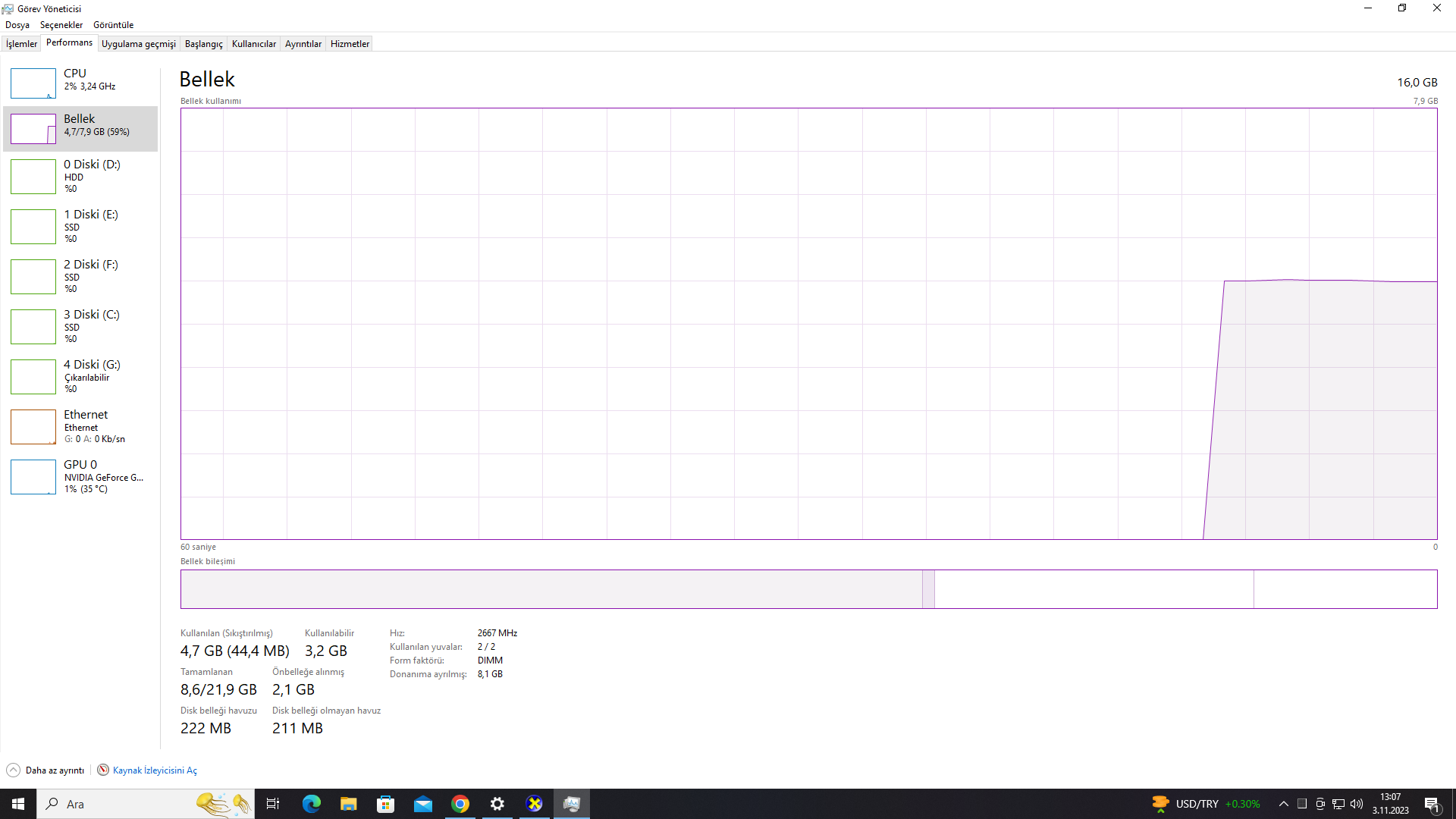Open the Dosya menu
The height and width of the screenshot is (819, 1456).
tap(17, 25)
